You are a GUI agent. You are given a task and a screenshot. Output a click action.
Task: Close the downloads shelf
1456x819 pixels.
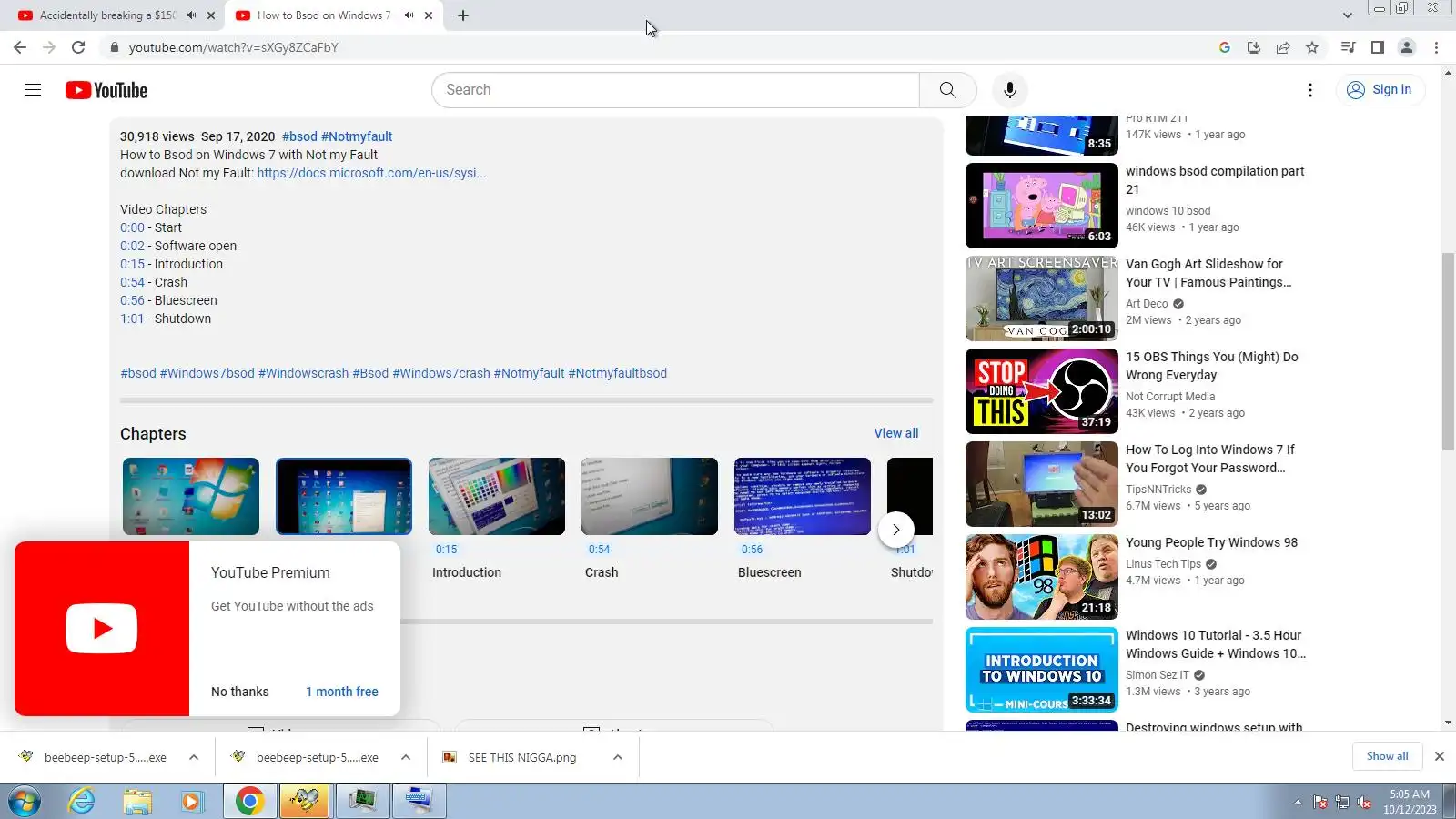pyautogui.click(x=1440, y=756)
